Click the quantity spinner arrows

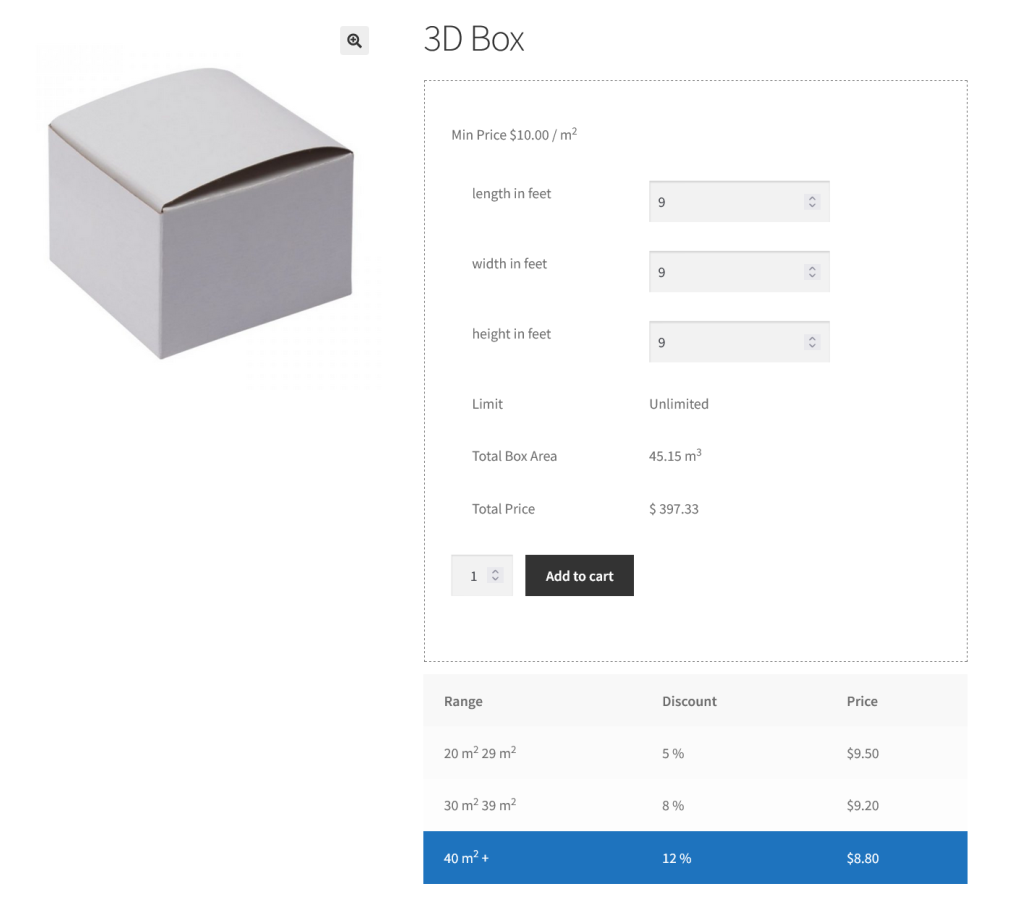coord(495,576)
